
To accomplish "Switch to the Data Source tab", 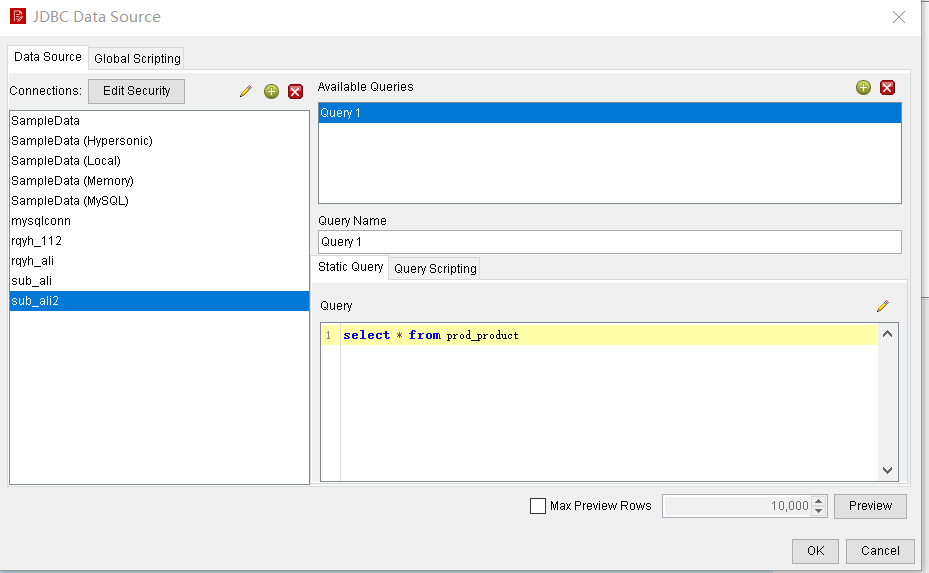I will (48, 57).
